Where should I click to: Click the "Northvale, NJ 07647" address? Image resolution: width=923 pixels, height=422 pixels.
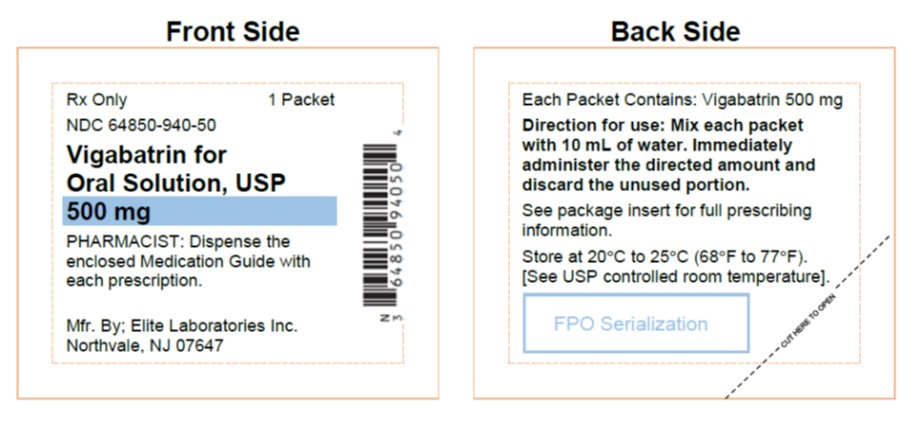pyautogui.click(x=145, y=346)
